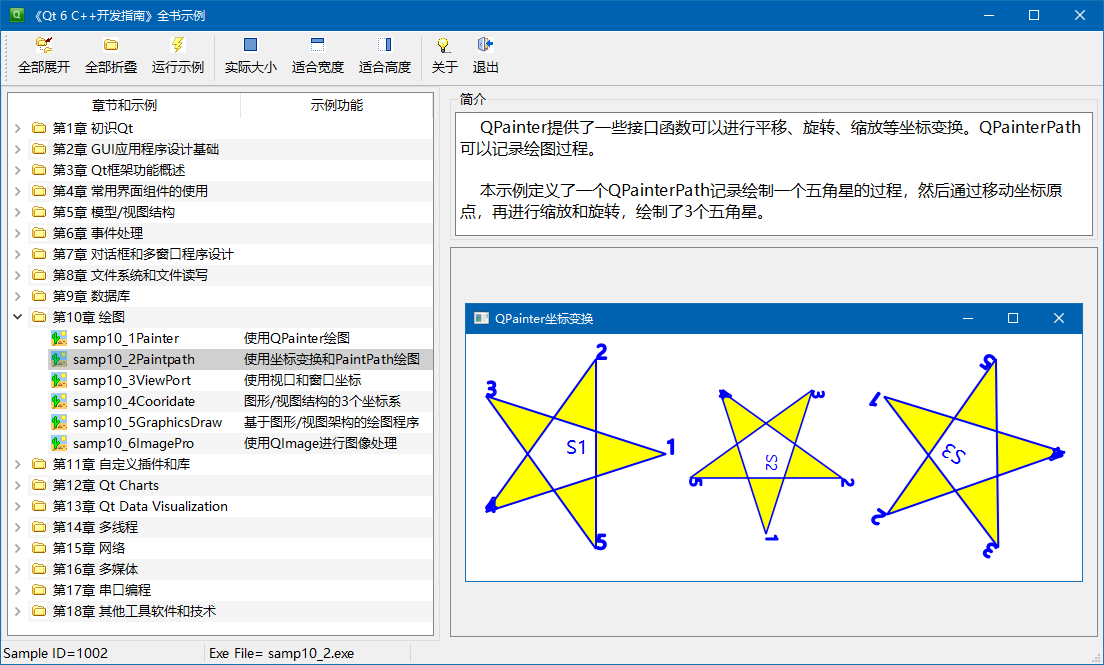Select the samp10_5GraphicsDraw example row

tap(240, 423)
